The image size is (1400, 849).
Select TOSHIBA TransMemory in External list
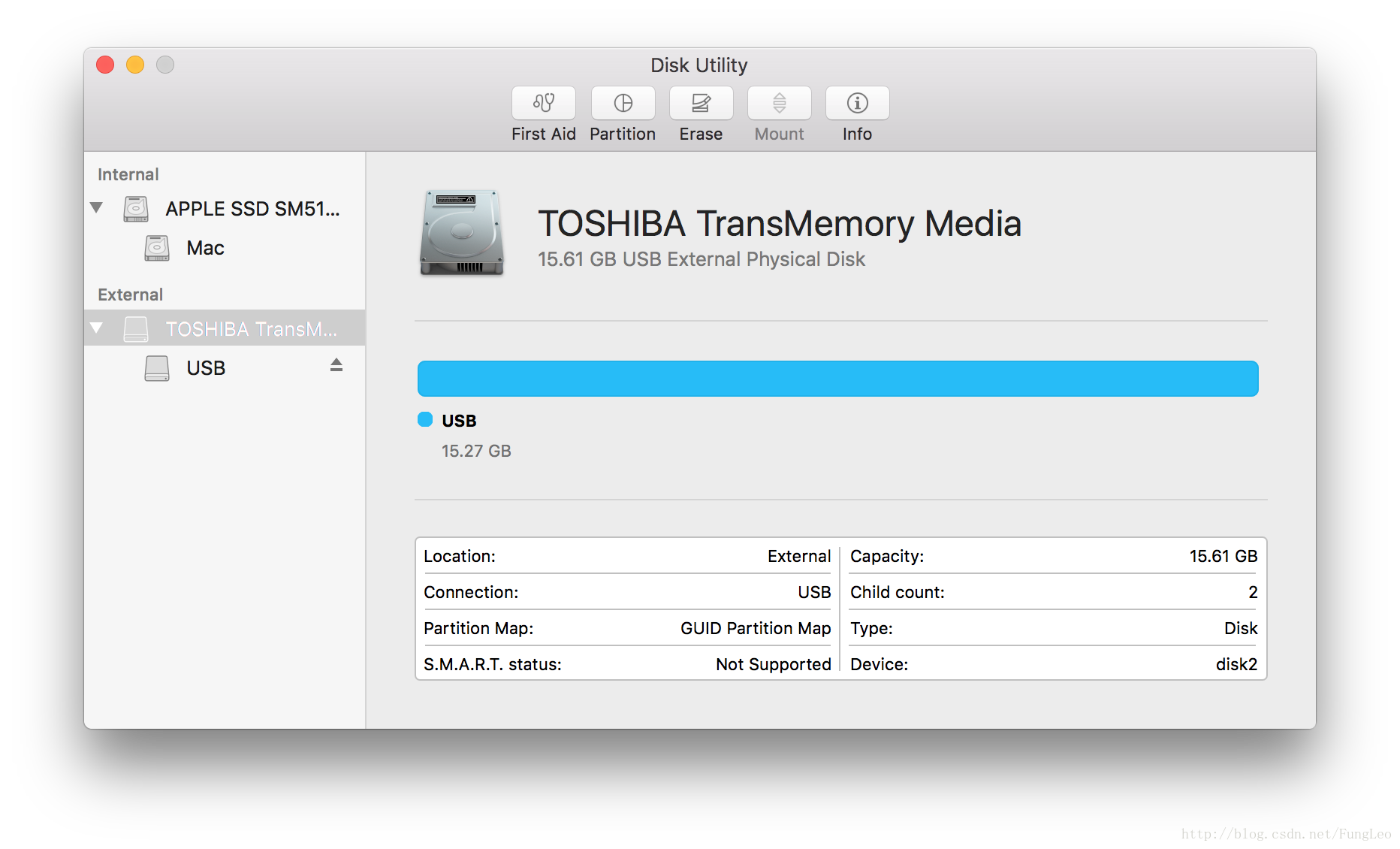coord(251,329)
